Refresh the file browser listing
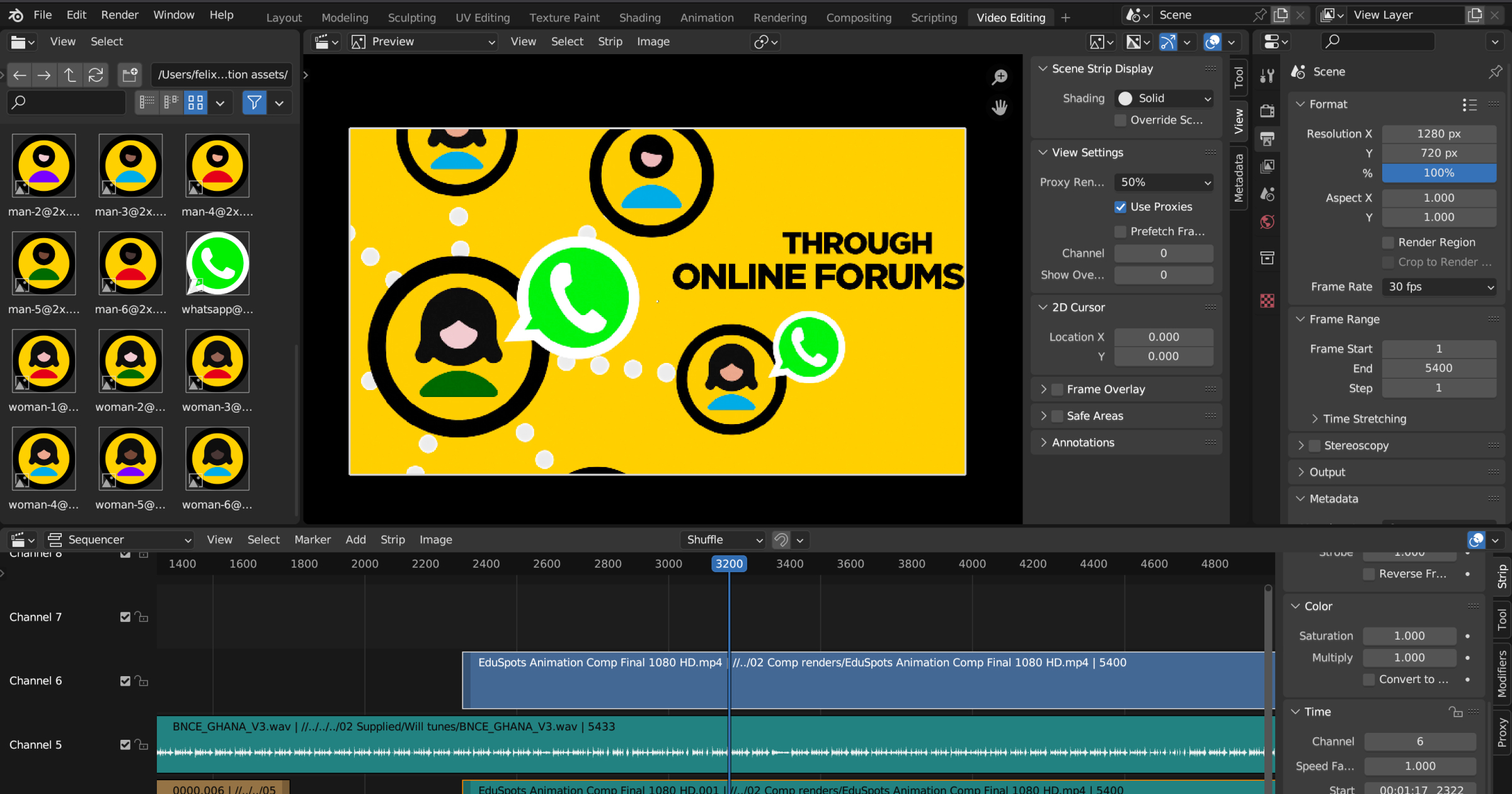The width and height of the screenshot is (1512, 794). pos(96,75)
